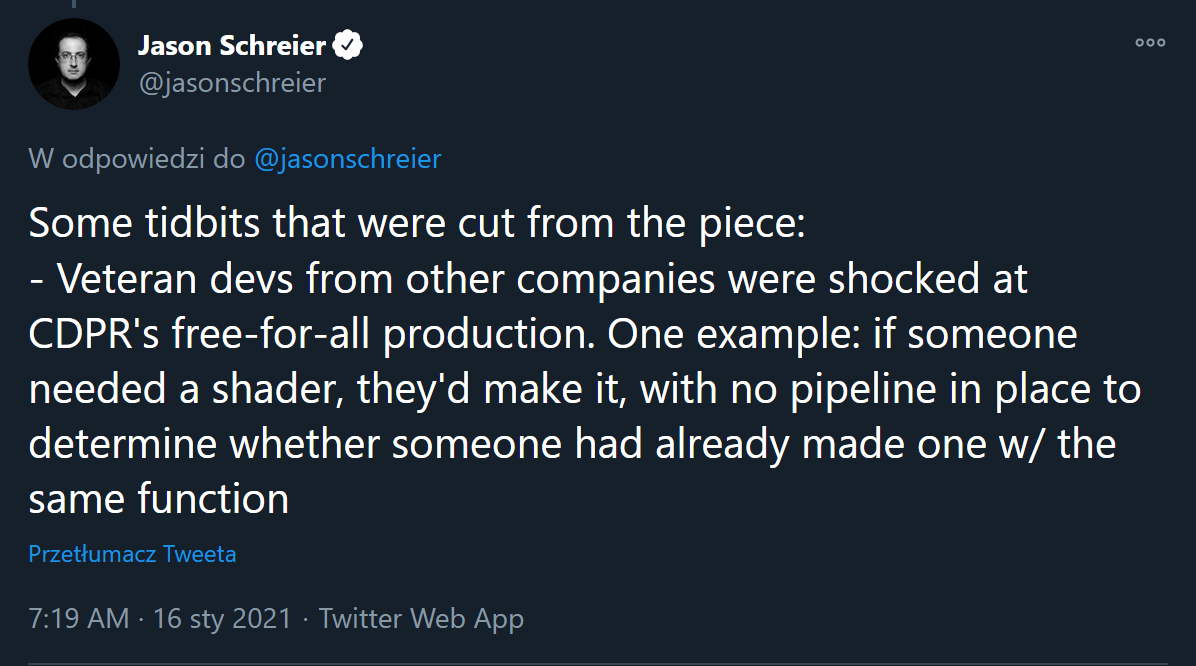Click the gray @jasonschreier handle under name
1196x666 pixels.
(x=231, y=83)
